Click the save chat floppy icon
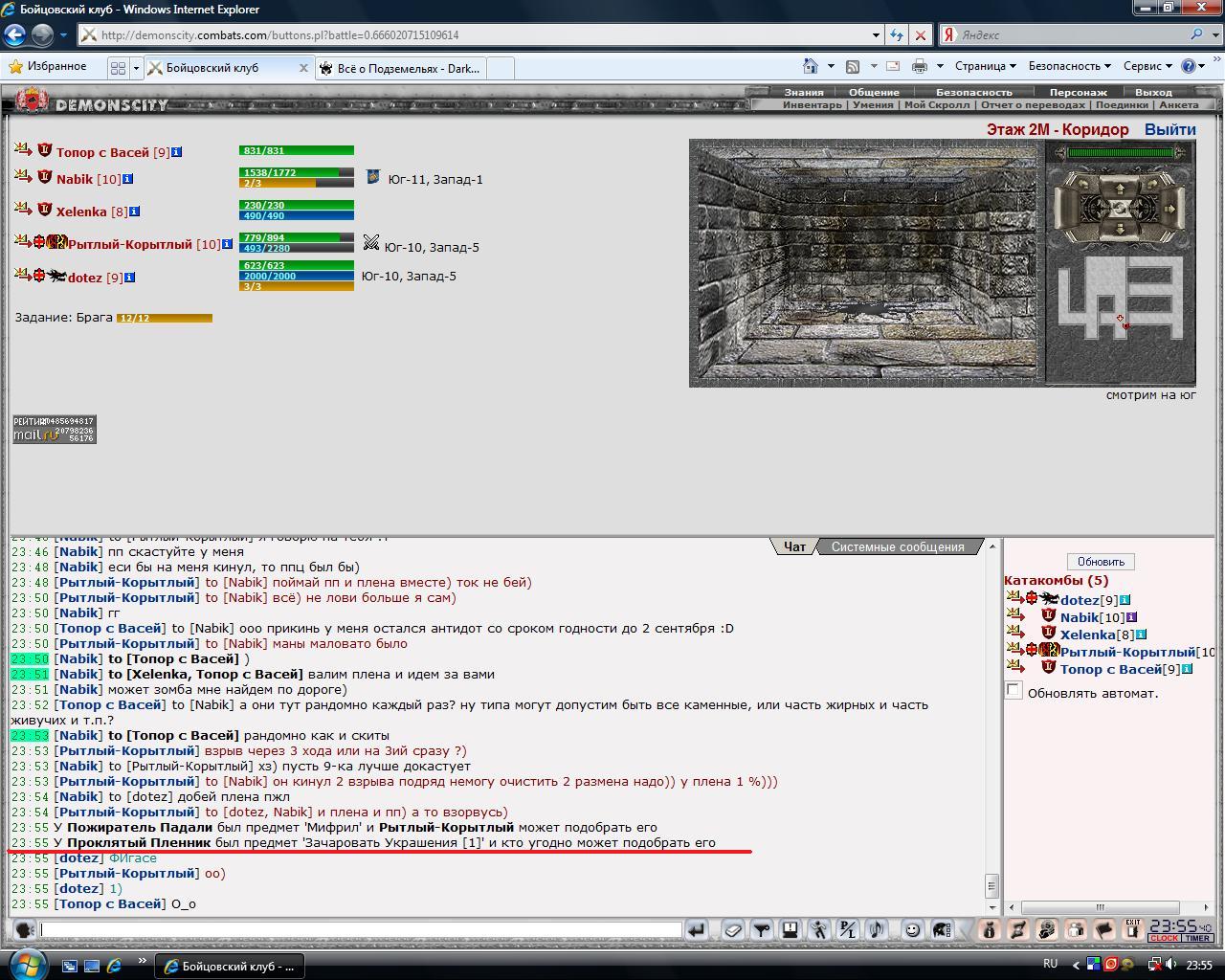 pyautogui.click(x=790, y=930)
